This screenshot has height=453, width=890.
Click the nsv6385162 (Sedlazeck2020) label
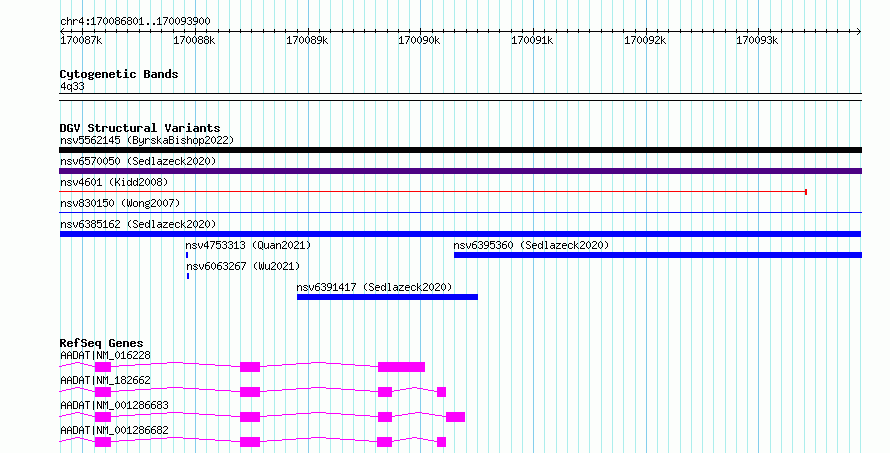(x=138, y=224)
